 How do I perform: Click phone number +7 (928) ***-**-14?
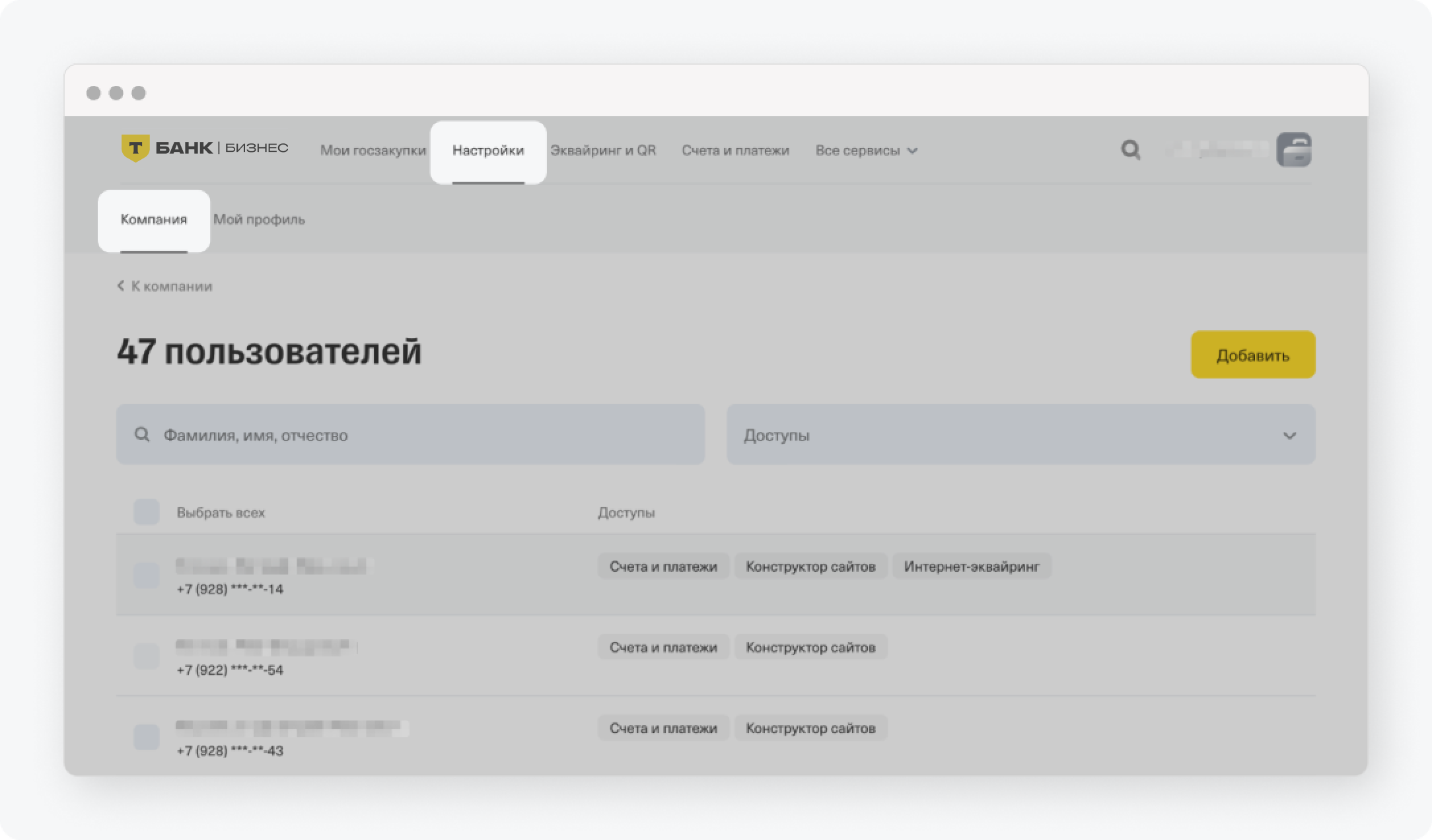[230, 589]
